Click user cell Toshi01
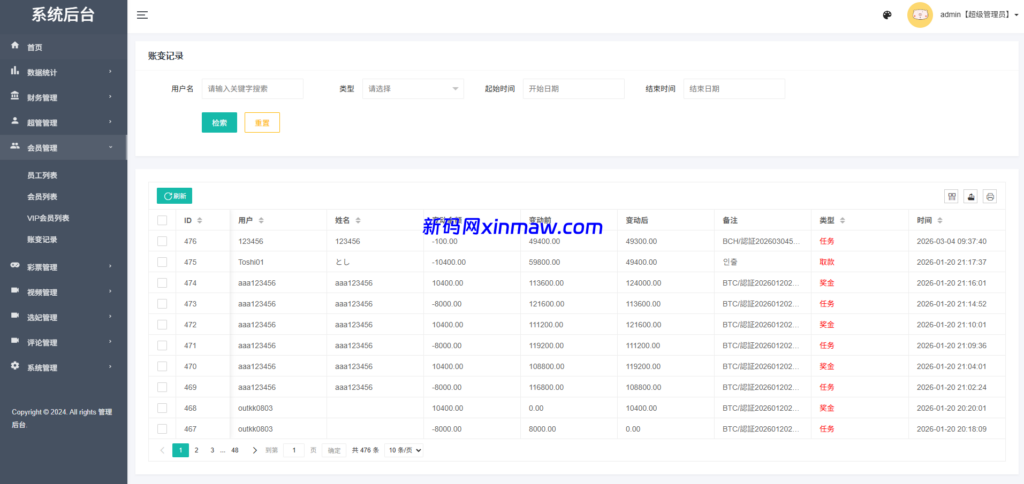Image resolution: width=1024 pixels, height=484 pixels. (x=251, y=262)
